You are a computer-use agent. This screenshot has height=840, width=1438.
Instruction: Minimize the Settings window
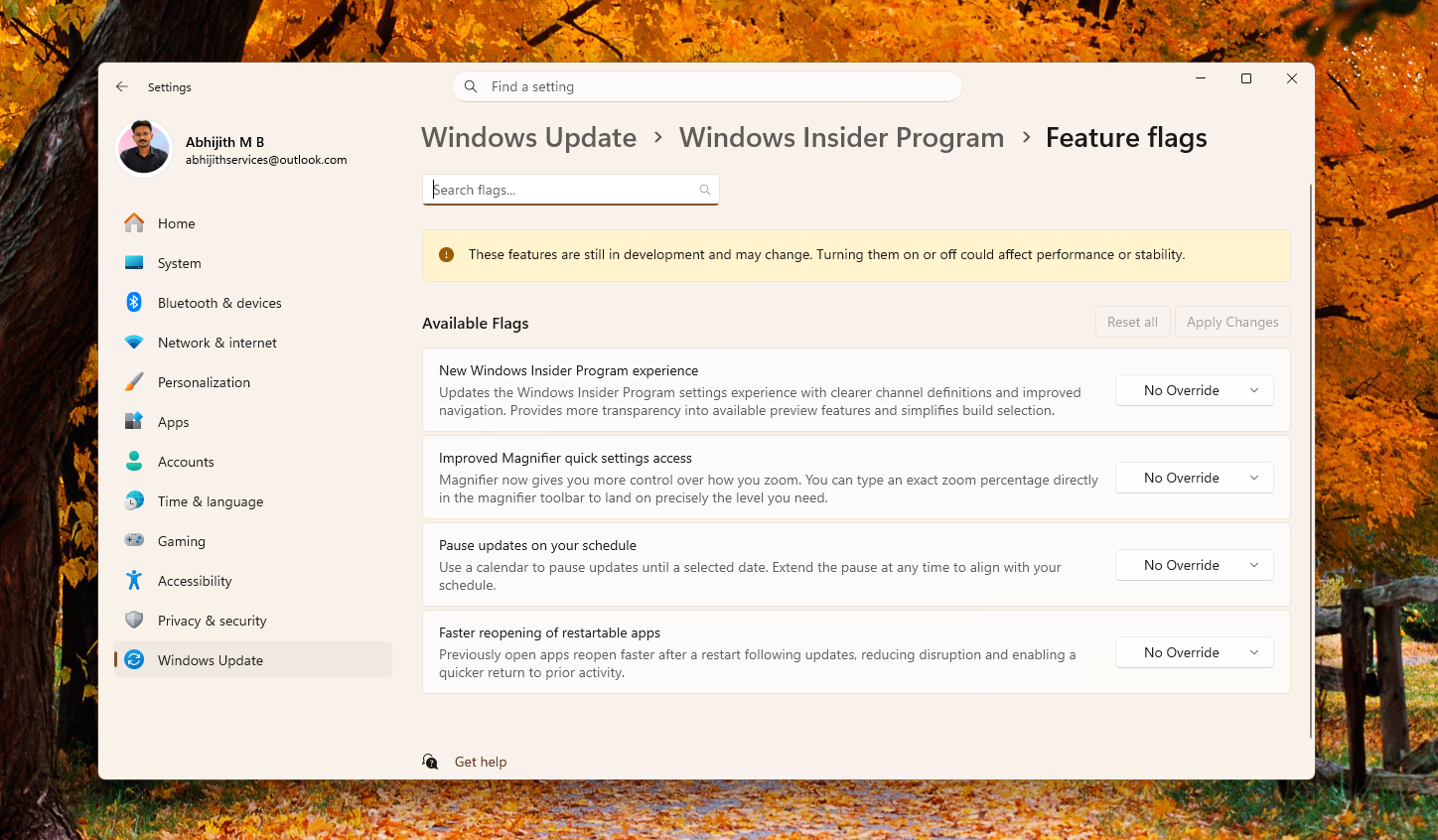(1201, 78)
